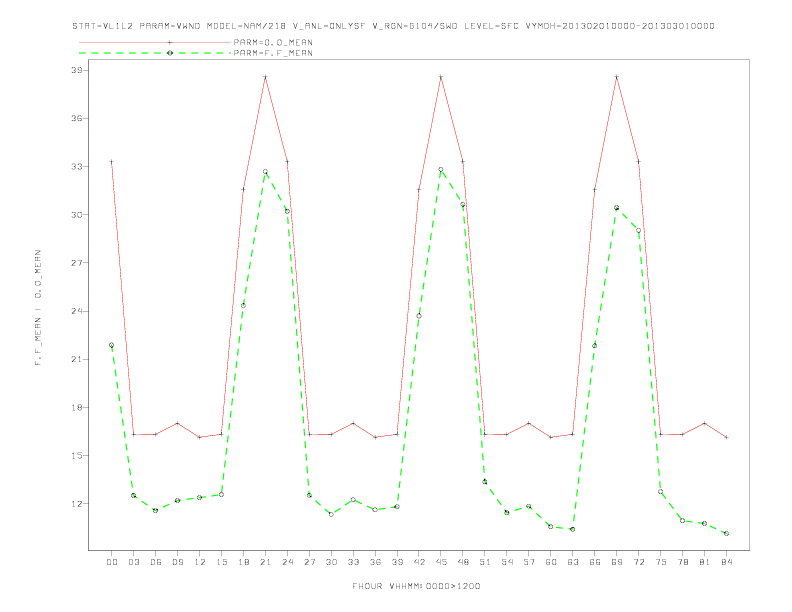Click the green circle marker at hour 45
This screenshot has height=612, width=792.
click(x=441, y=170)
